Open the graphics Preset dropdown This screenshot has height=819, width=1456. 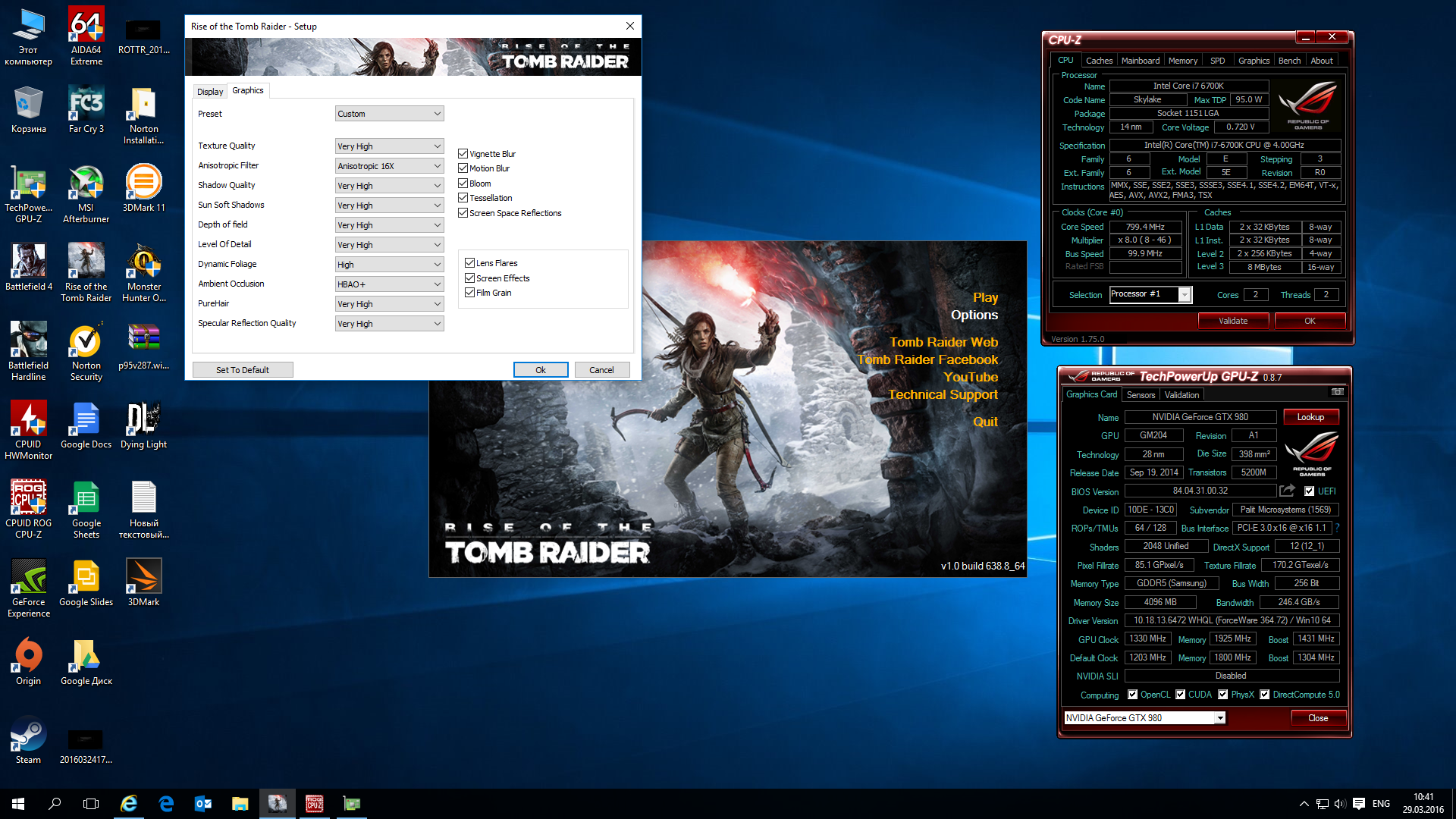coord(389,114)
